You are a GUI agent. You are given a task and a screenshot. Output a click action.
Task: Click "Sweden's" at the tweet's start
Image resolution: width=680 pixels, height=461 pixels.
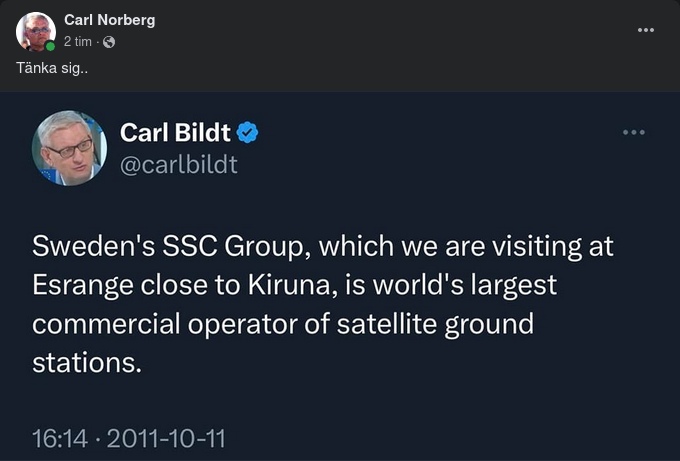coord(87,246)
